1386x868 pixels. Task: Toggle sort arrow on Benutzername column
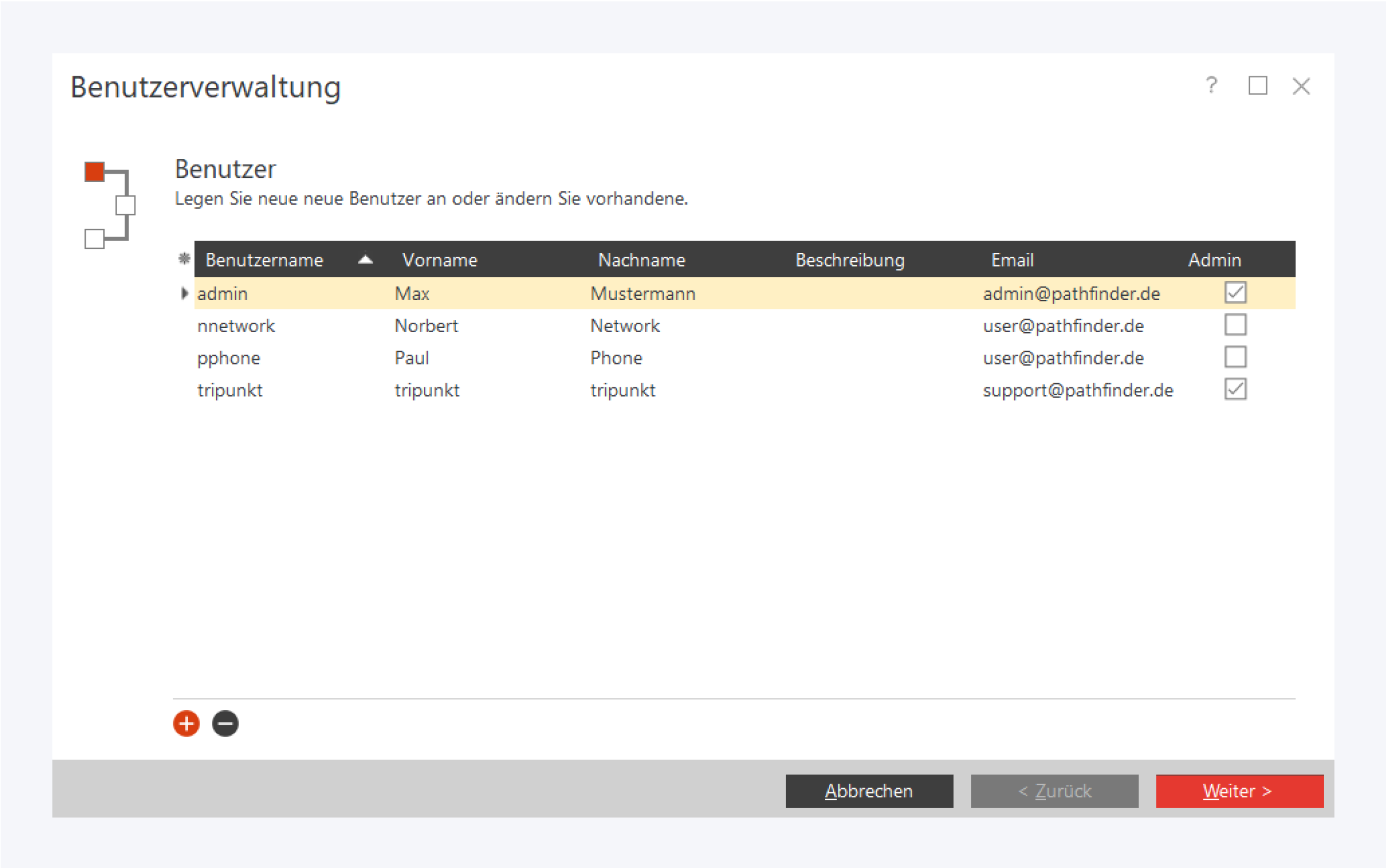coord(365,259)
